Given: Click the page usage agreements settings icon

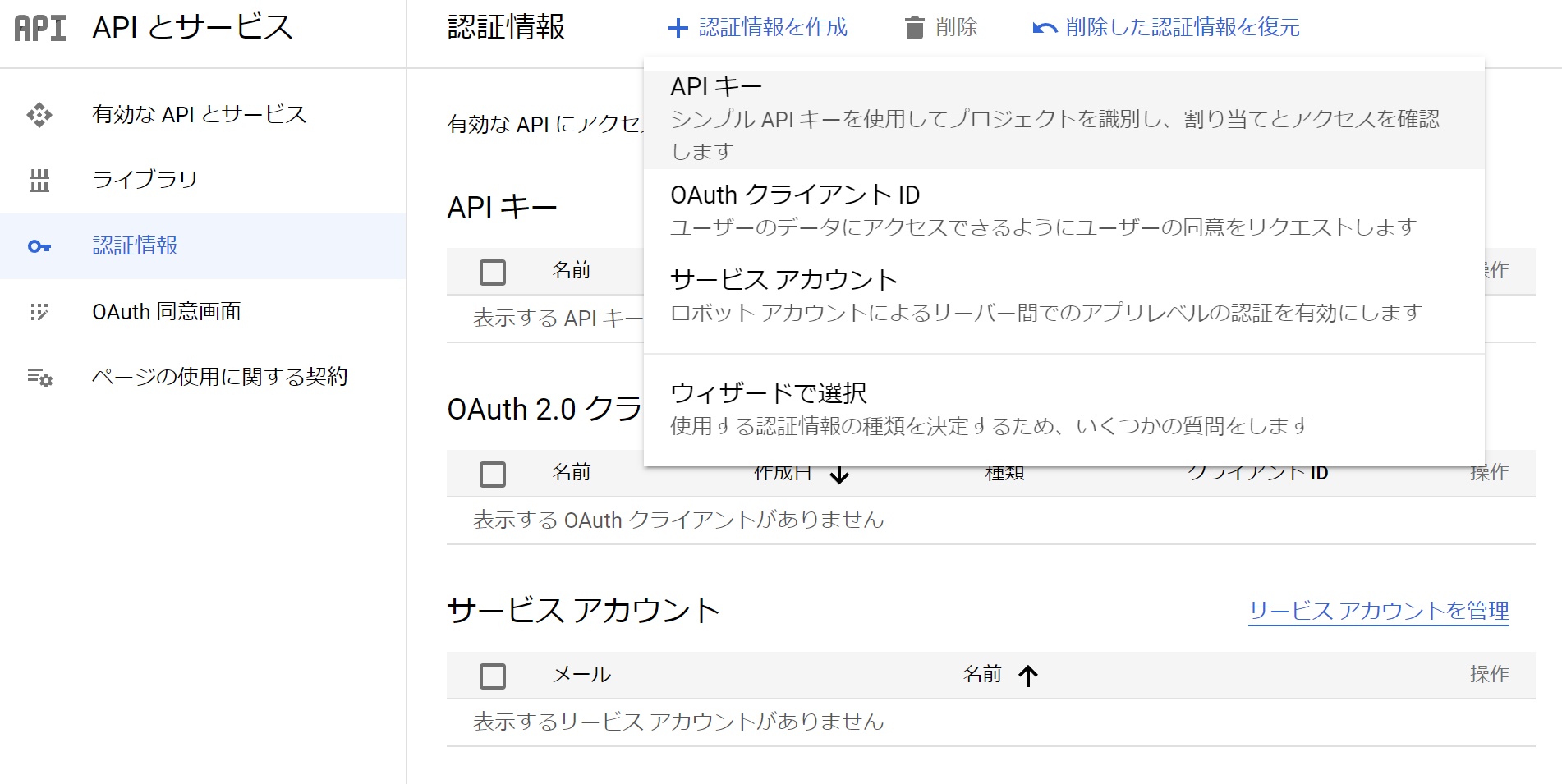Looking at the screenshot, I should point(39,378).
